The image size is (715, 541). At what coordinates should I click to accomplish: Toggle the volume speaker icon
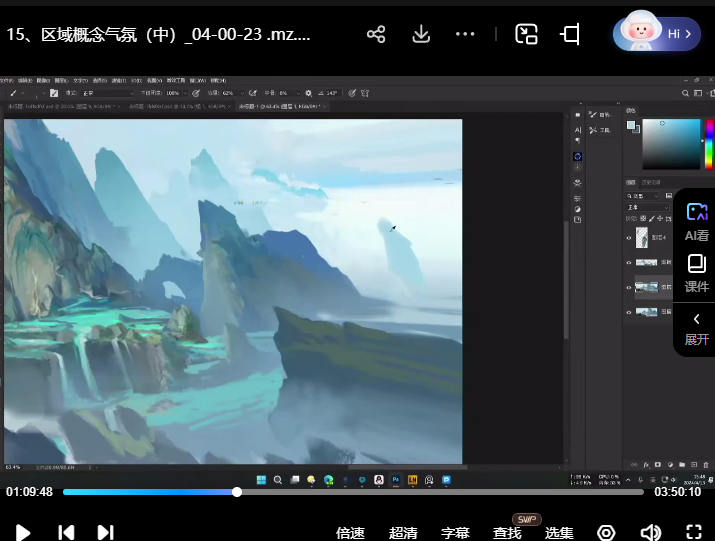tap(650, 532)
